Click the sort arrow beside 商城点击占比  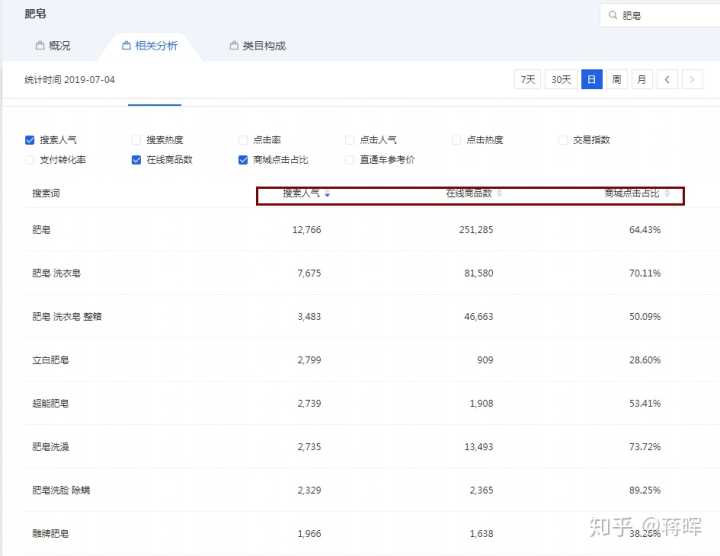(x=667, y=194)
